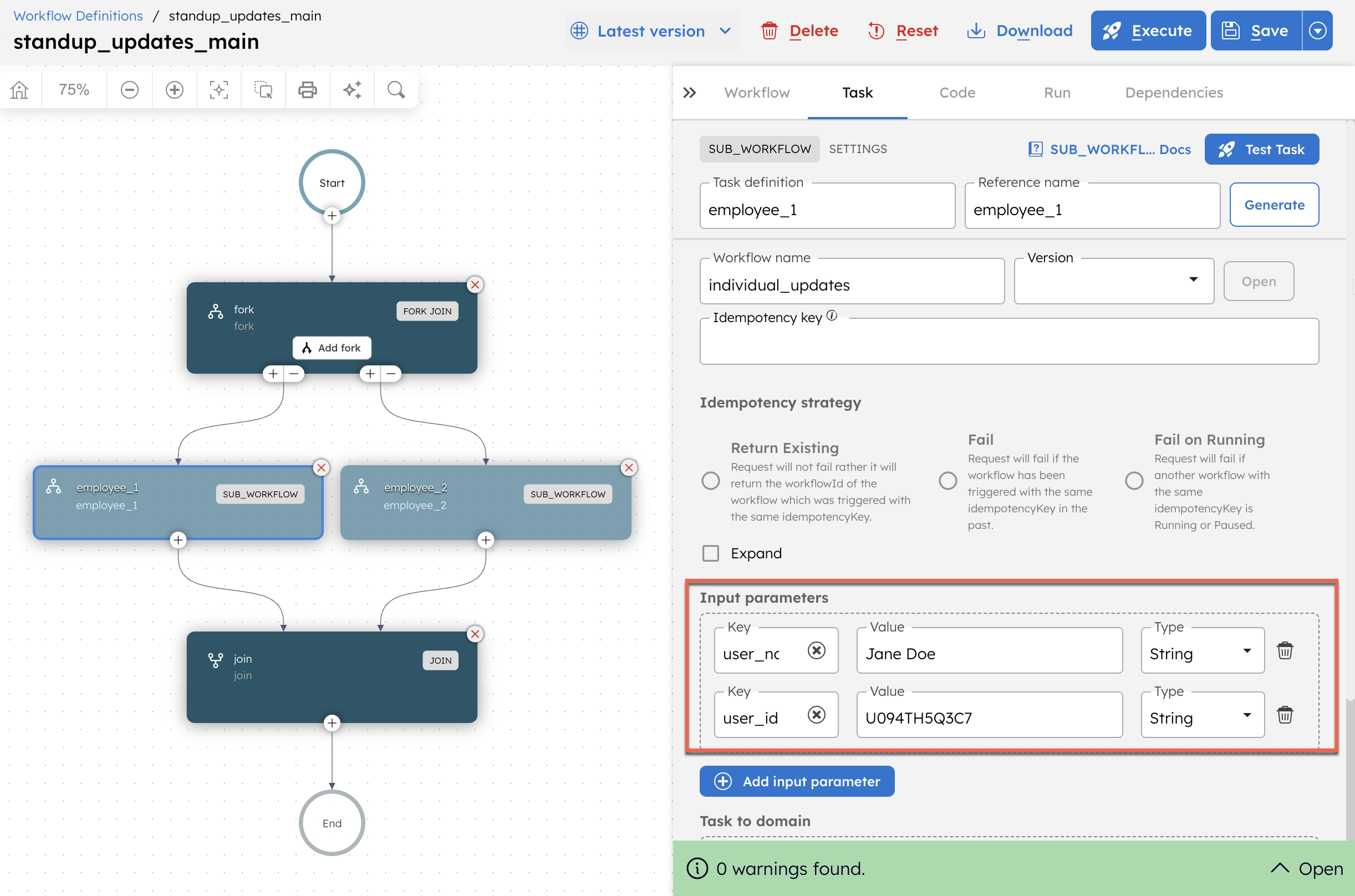Add a task below join node

click(332, 723)
